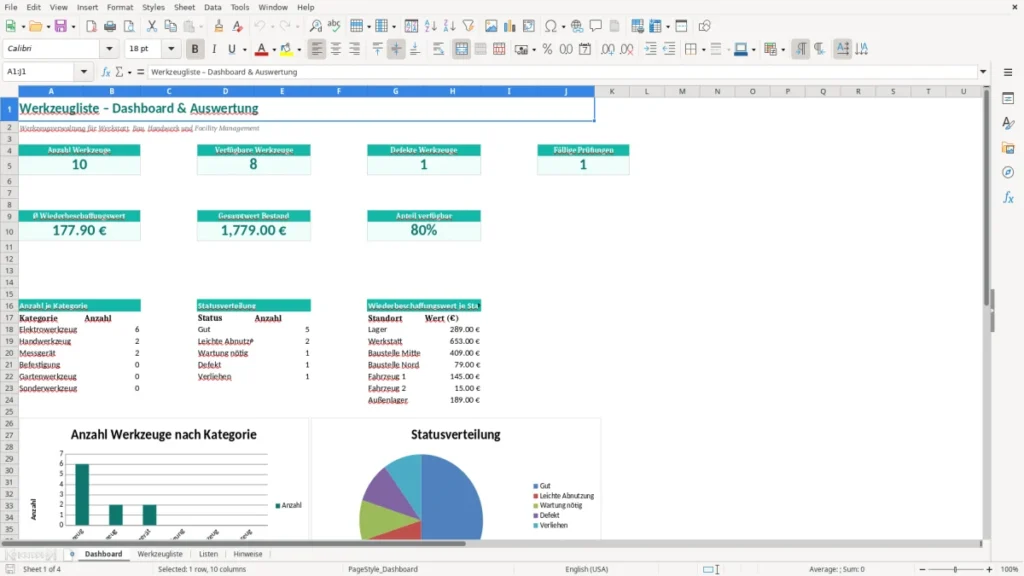Click the Merge and Center Cells icon
This screenshot has width=1024, height=576.
pyautogui.click(x=461, y=49)
